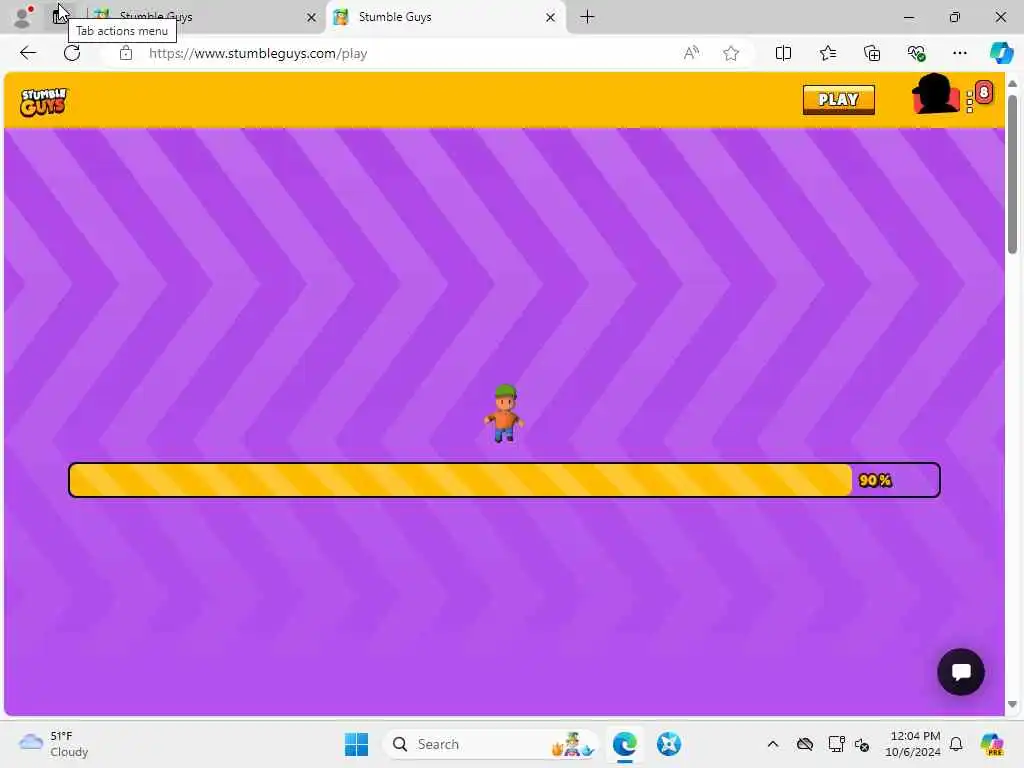Open the weather widget showing 51°F
This screenshot has width=1024, height=768.
coord(54,744)
